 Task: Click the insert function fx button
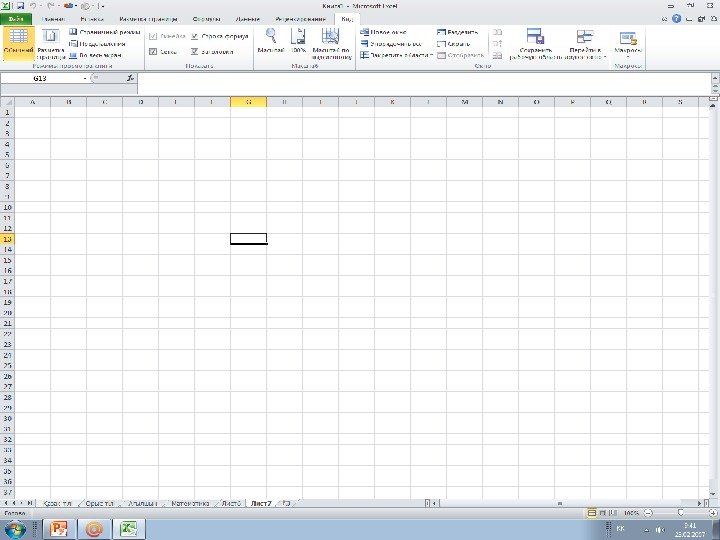[130, 79]
